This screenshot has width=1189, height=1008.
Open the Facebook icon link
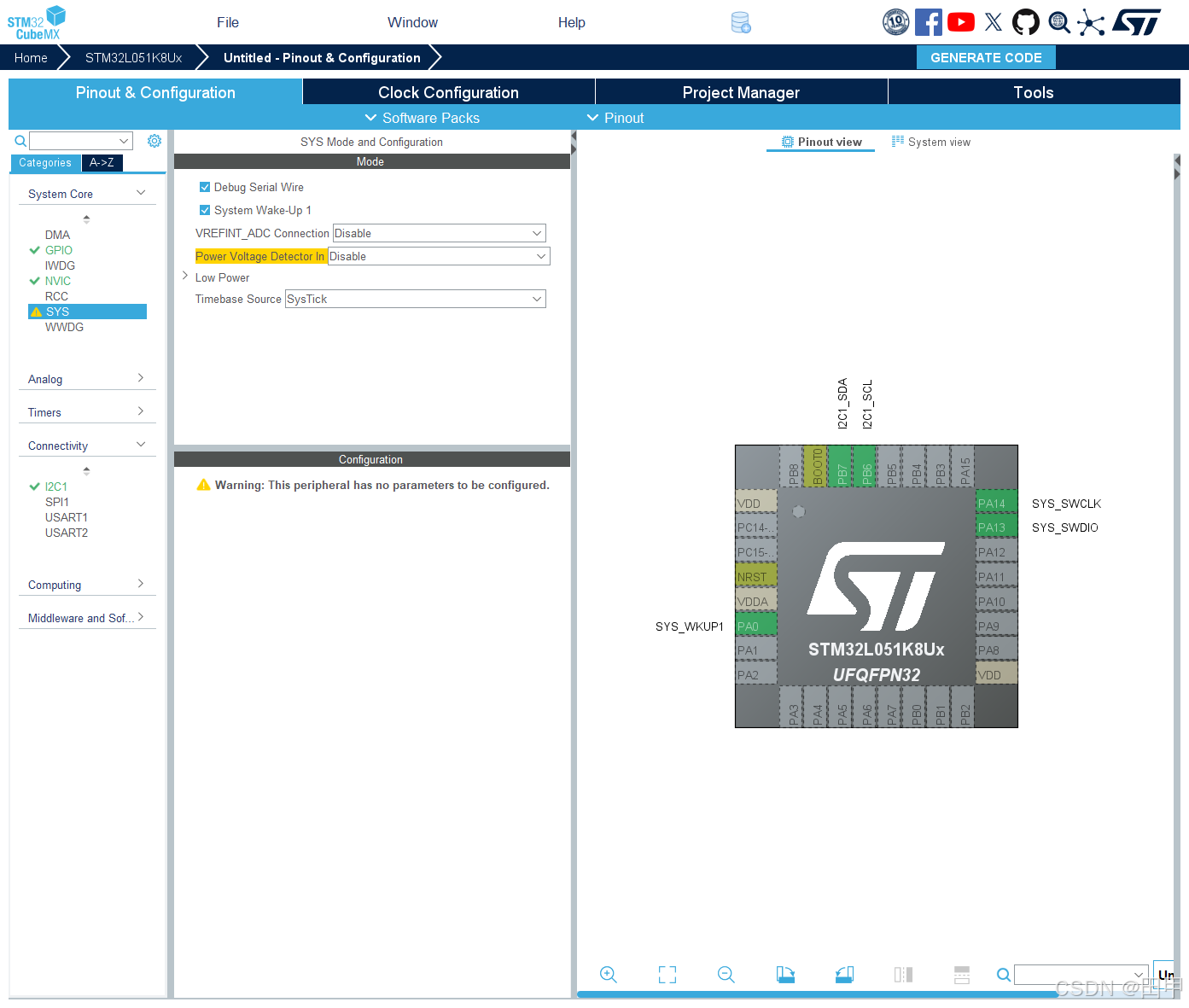click(x=929, y=22)
